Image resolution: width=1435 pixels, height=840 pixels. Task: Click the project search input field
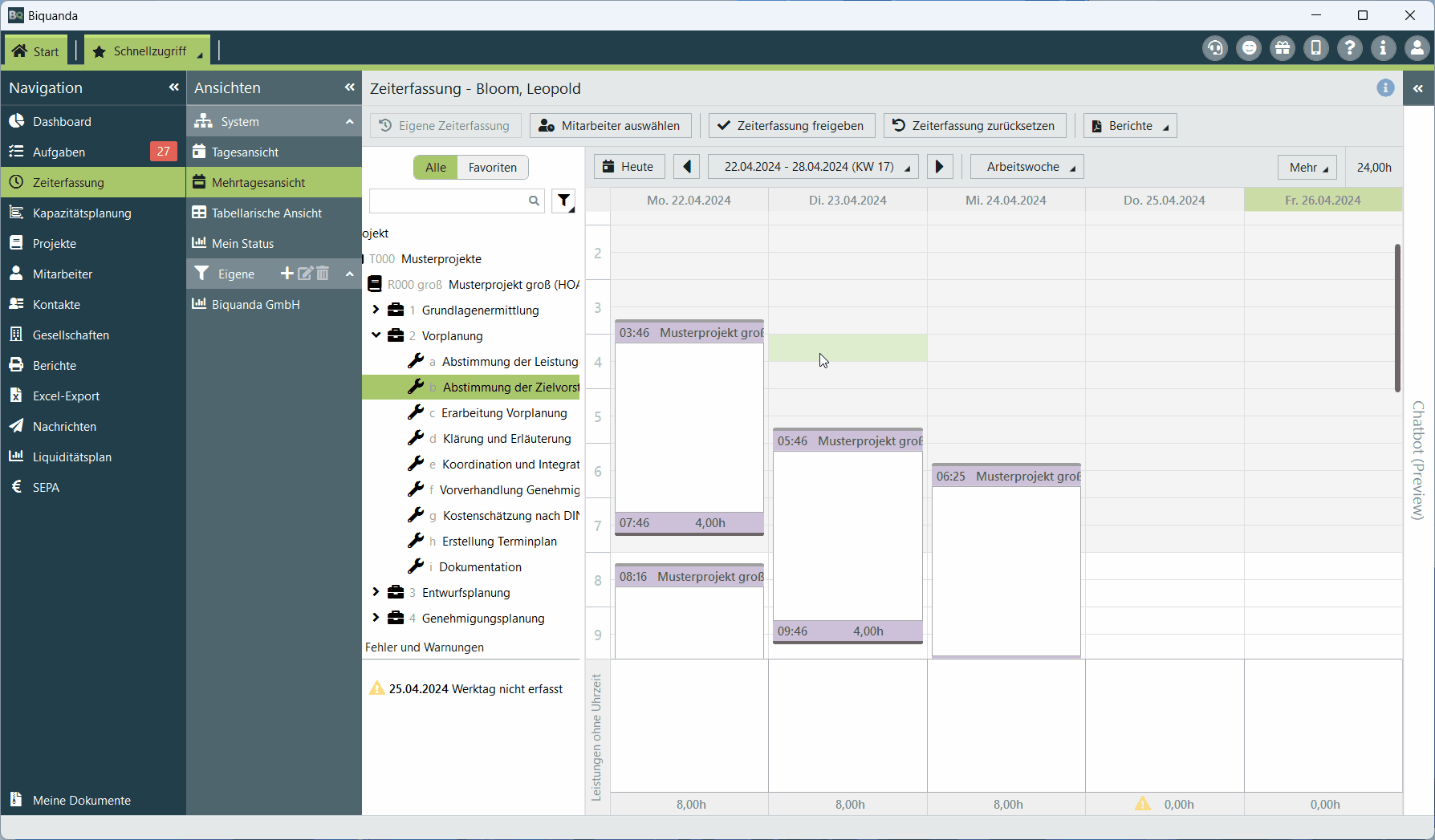coord(448,201)
